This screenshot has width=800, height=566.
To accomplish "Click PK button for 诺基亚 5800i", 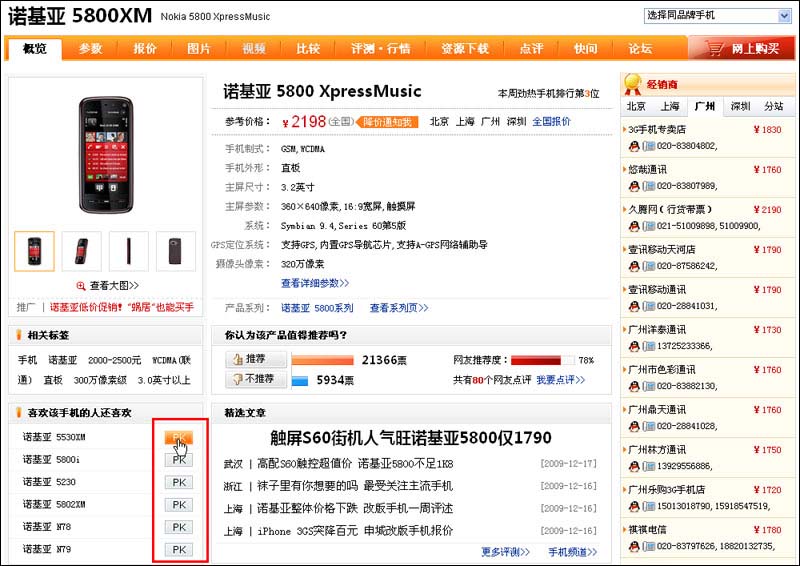I will [x=179, y=460].
